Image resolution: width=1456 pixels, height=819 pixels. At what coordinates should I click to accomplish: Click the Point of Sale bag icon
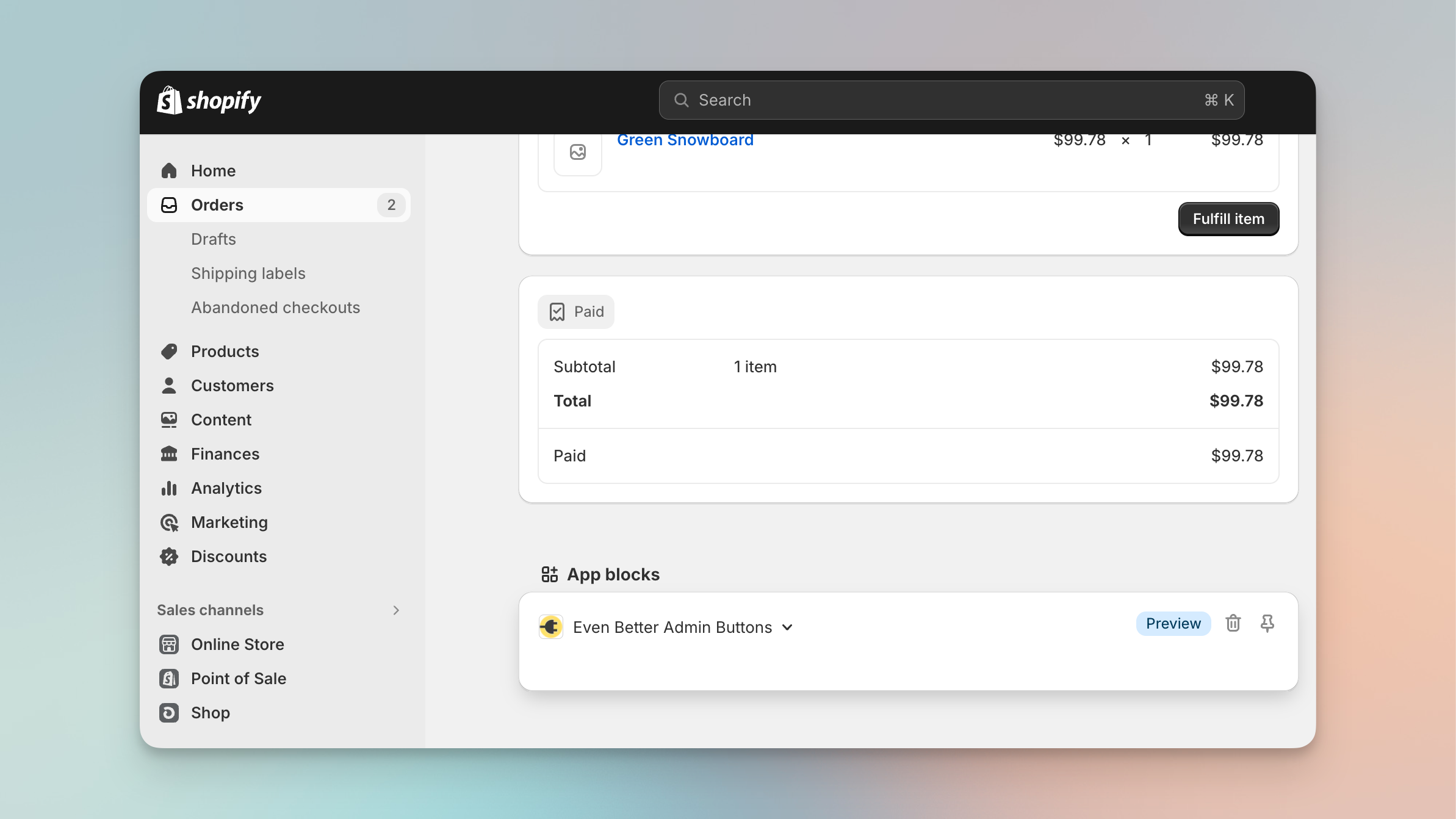tap(169, 679)
